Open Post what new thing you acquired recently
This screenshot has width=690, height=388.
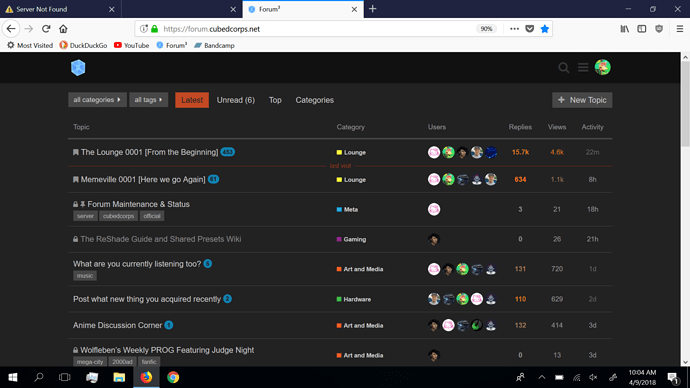[x=147, y=299]
